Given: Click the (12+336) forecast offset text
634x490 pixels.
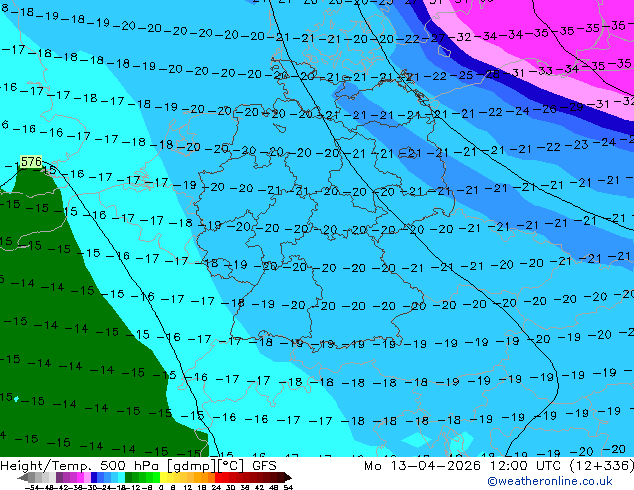Looking at the screenshot, I should 602,466.
